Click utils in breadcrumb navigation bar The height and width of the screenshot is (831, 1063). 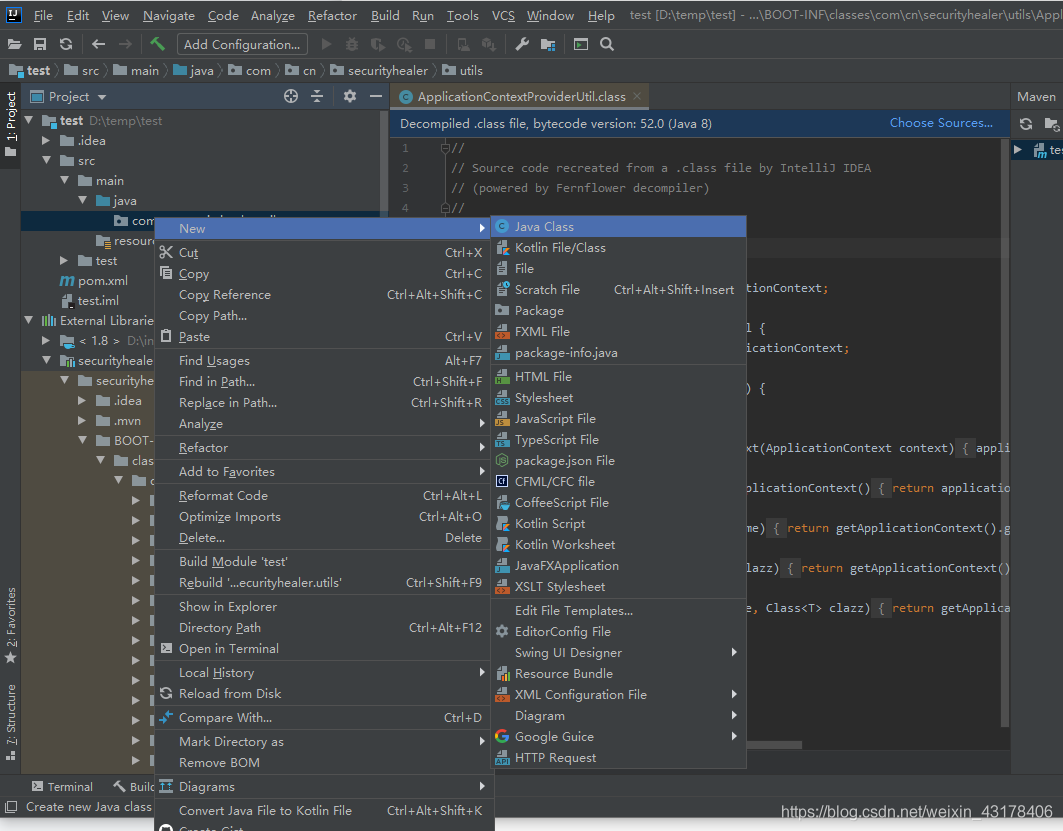462,70
